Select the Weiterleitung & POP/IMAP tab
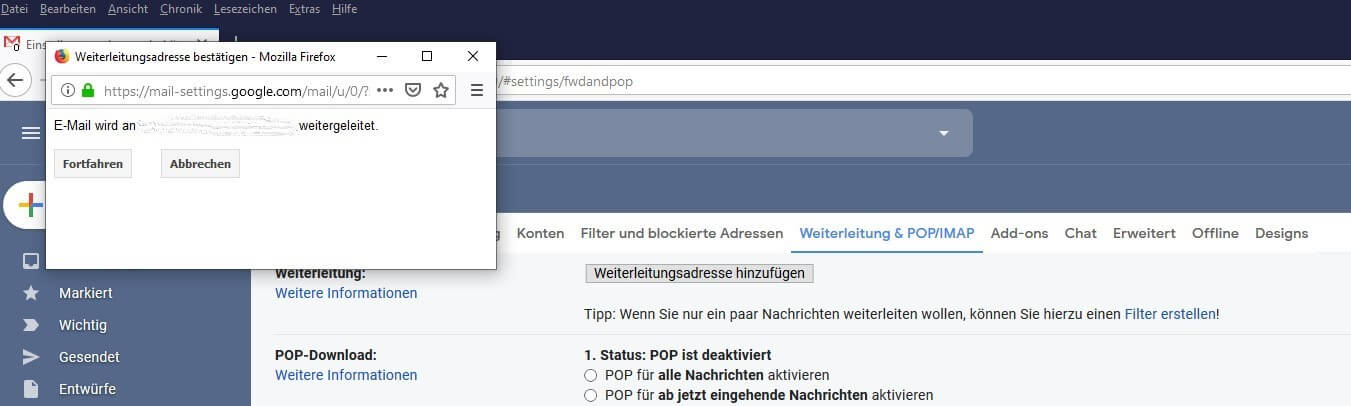Viewport: 1351px width, 406px height. 887,233
